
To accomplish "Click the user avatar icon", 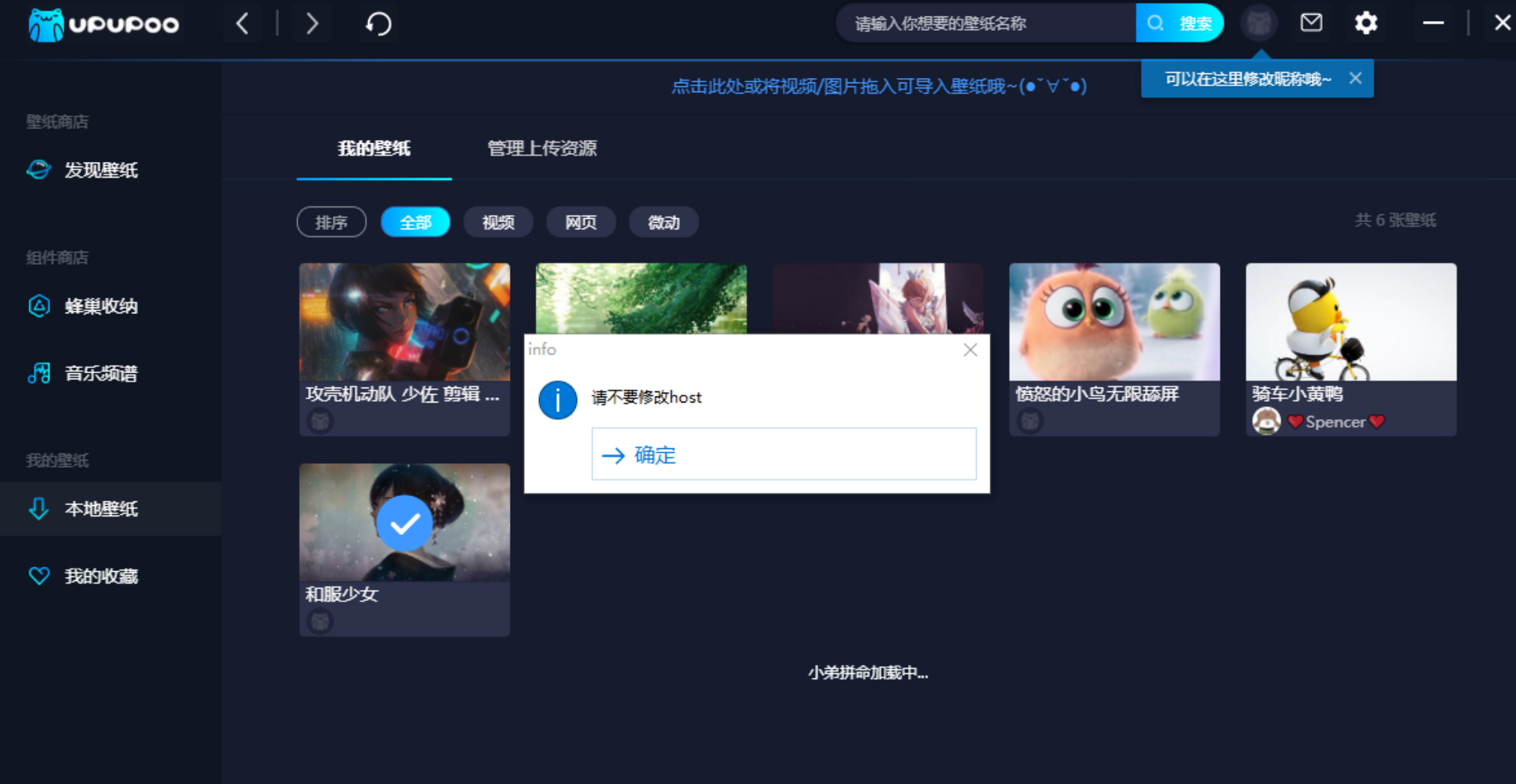I will coord(1258,23).
